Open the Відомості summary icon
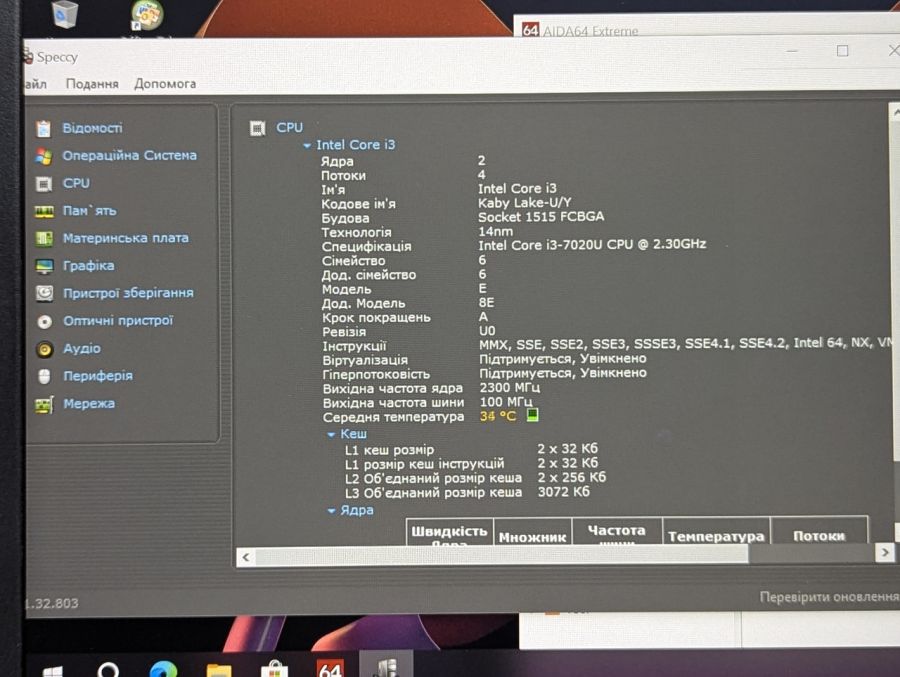Screen dimensions: 900x677 (44, 129)
